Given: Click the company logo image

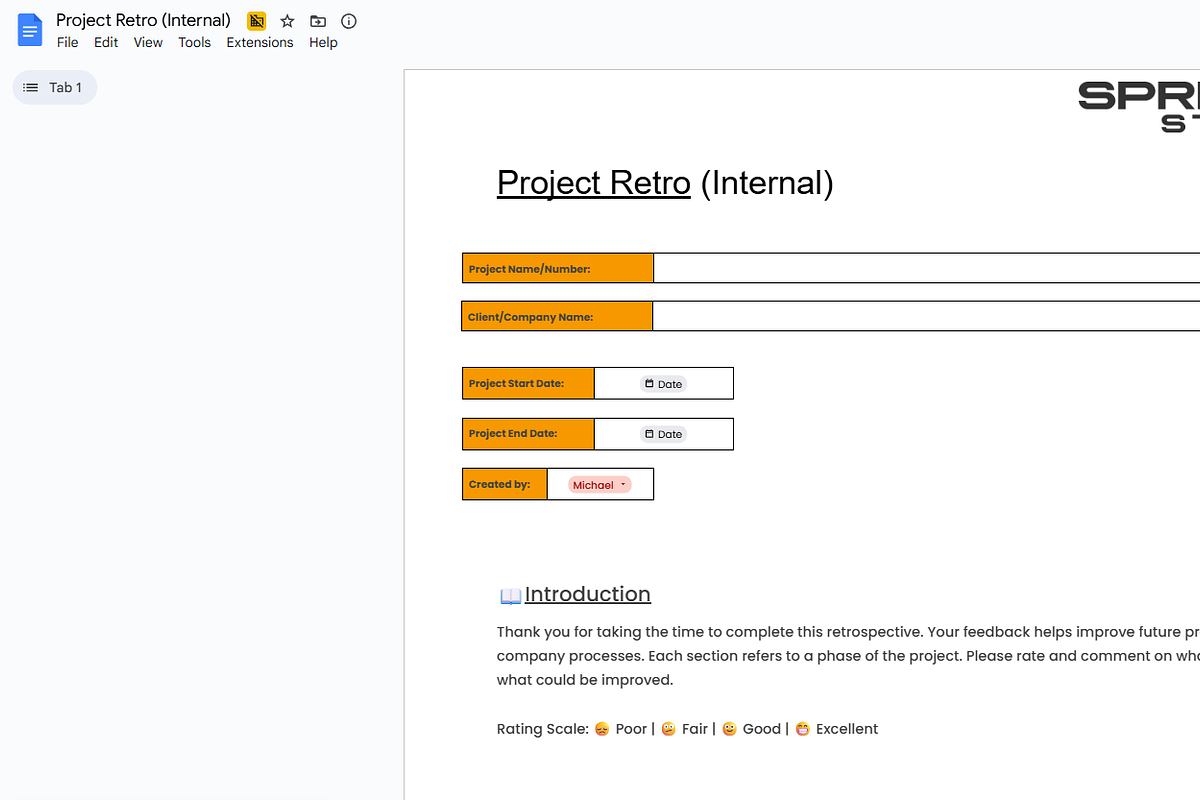Looking at the screenshot, I should click(x=1139, y=107).
